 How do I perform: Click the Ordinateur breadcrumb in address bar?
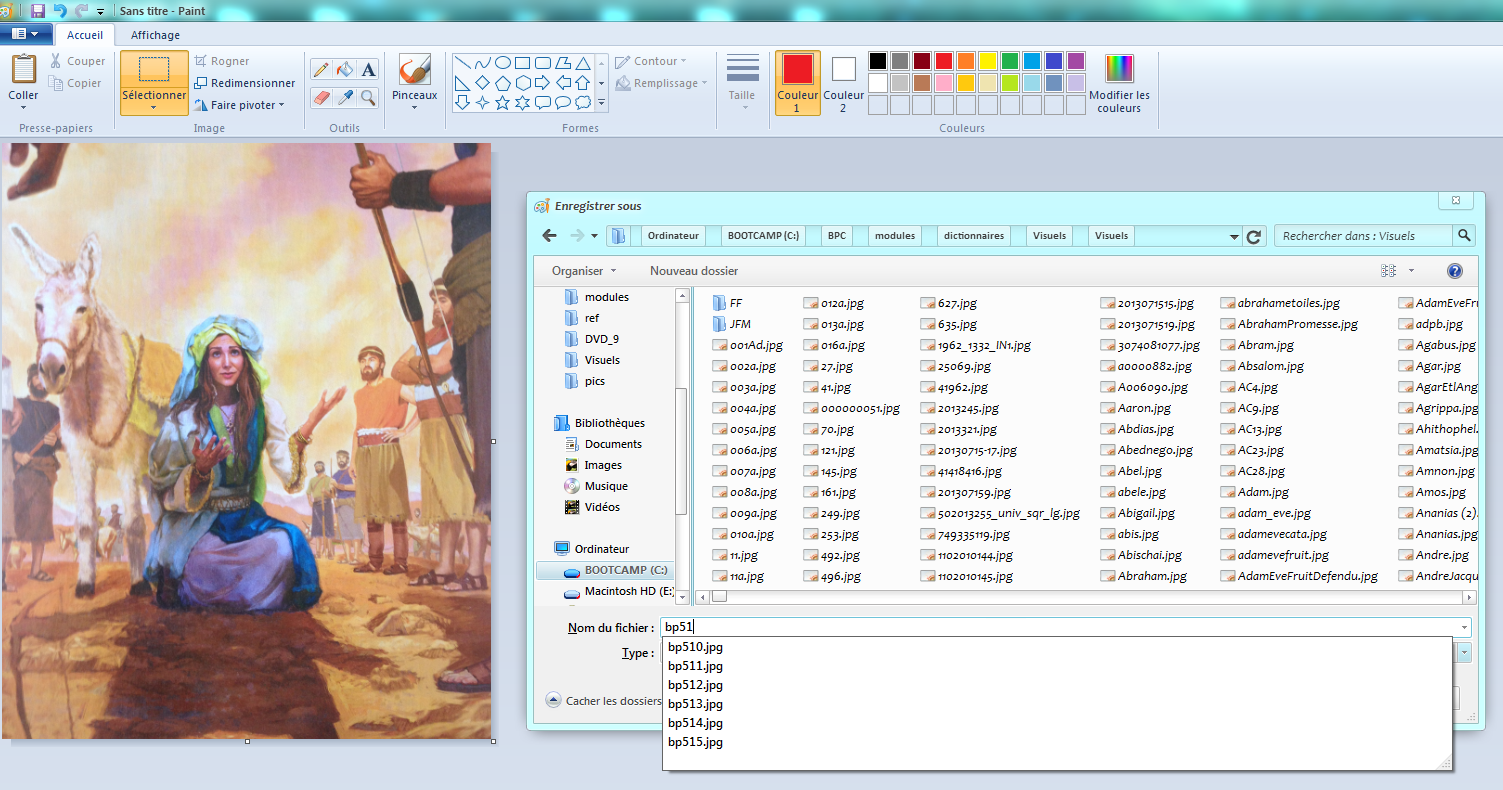pyautogui.click(x=673, y=236)
